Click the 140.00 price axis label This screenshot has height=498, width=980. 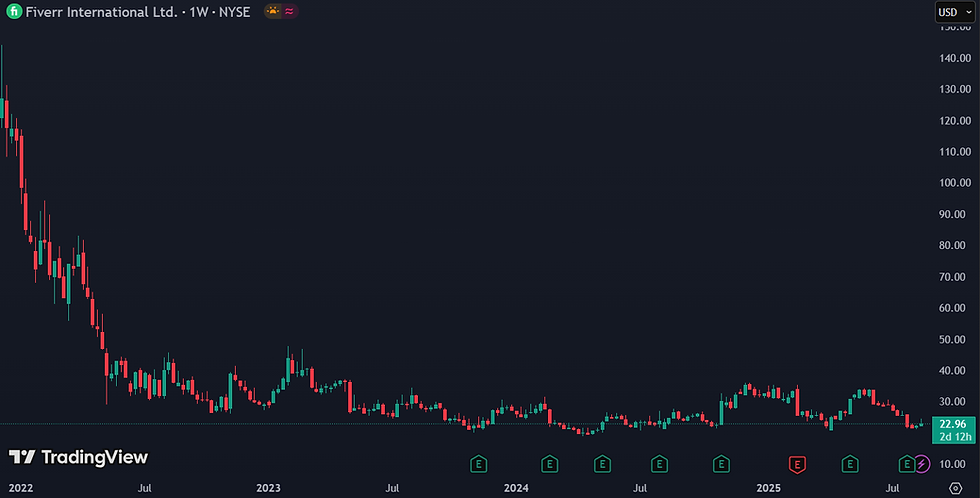pyautogui.click(x=955, y=58)
